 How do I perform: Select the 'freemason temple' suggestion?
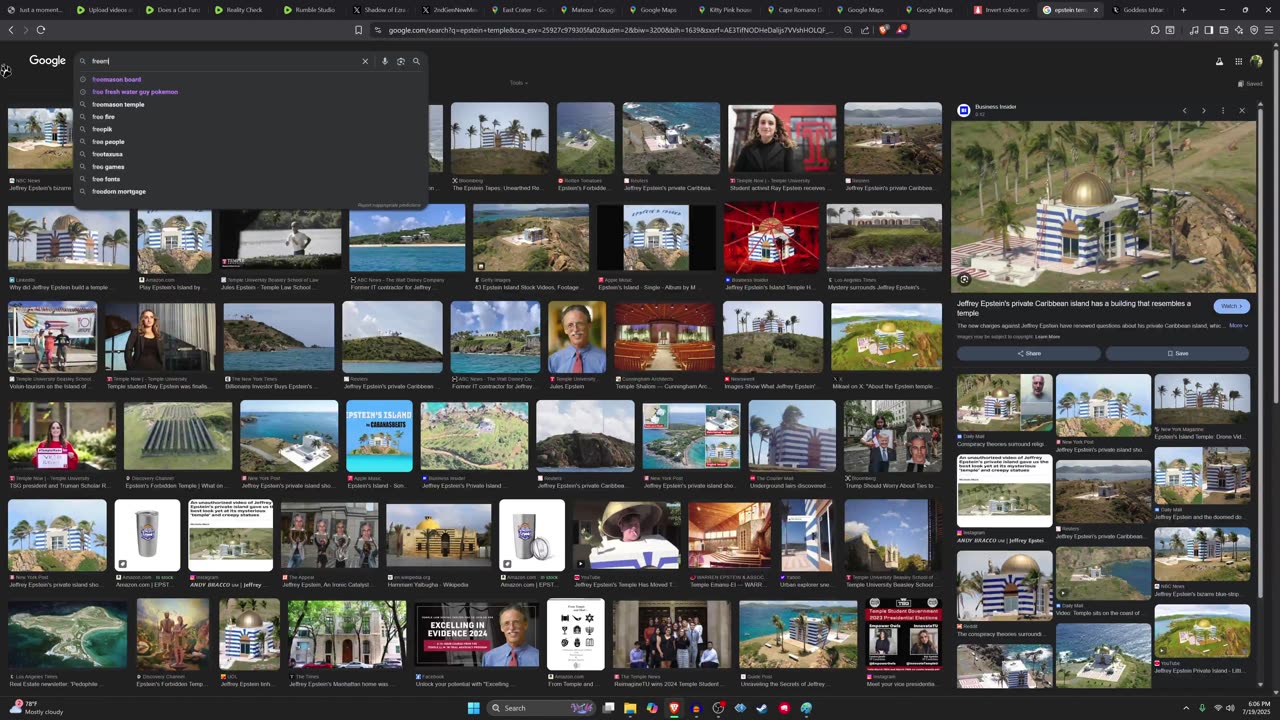point(118,104)
